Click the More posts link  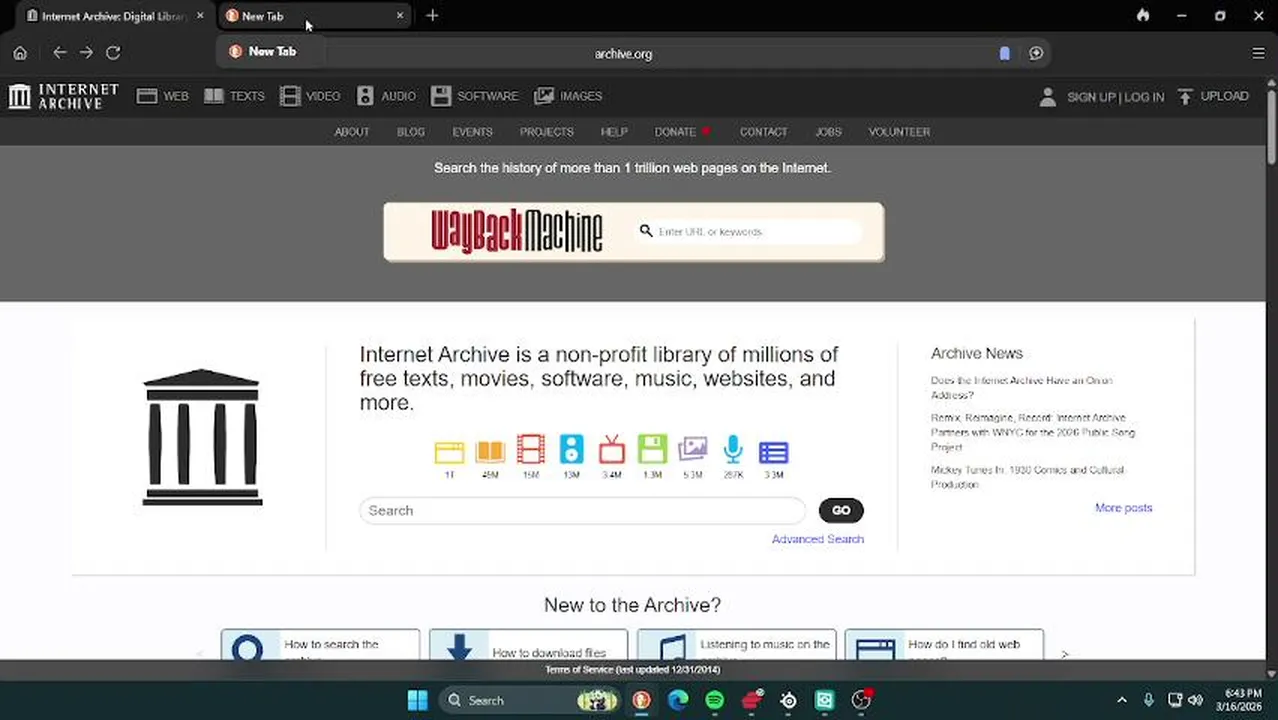pyautogui.click(x=1124, y=508)
